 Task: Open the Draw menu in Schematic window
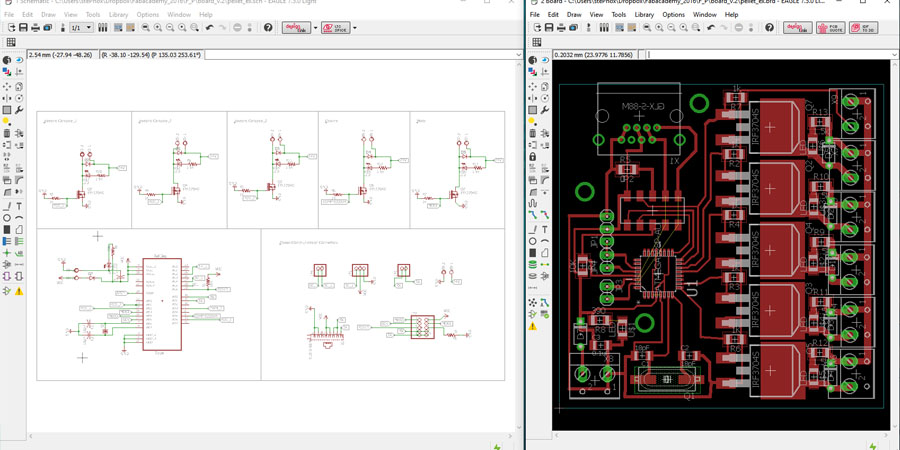48,14
